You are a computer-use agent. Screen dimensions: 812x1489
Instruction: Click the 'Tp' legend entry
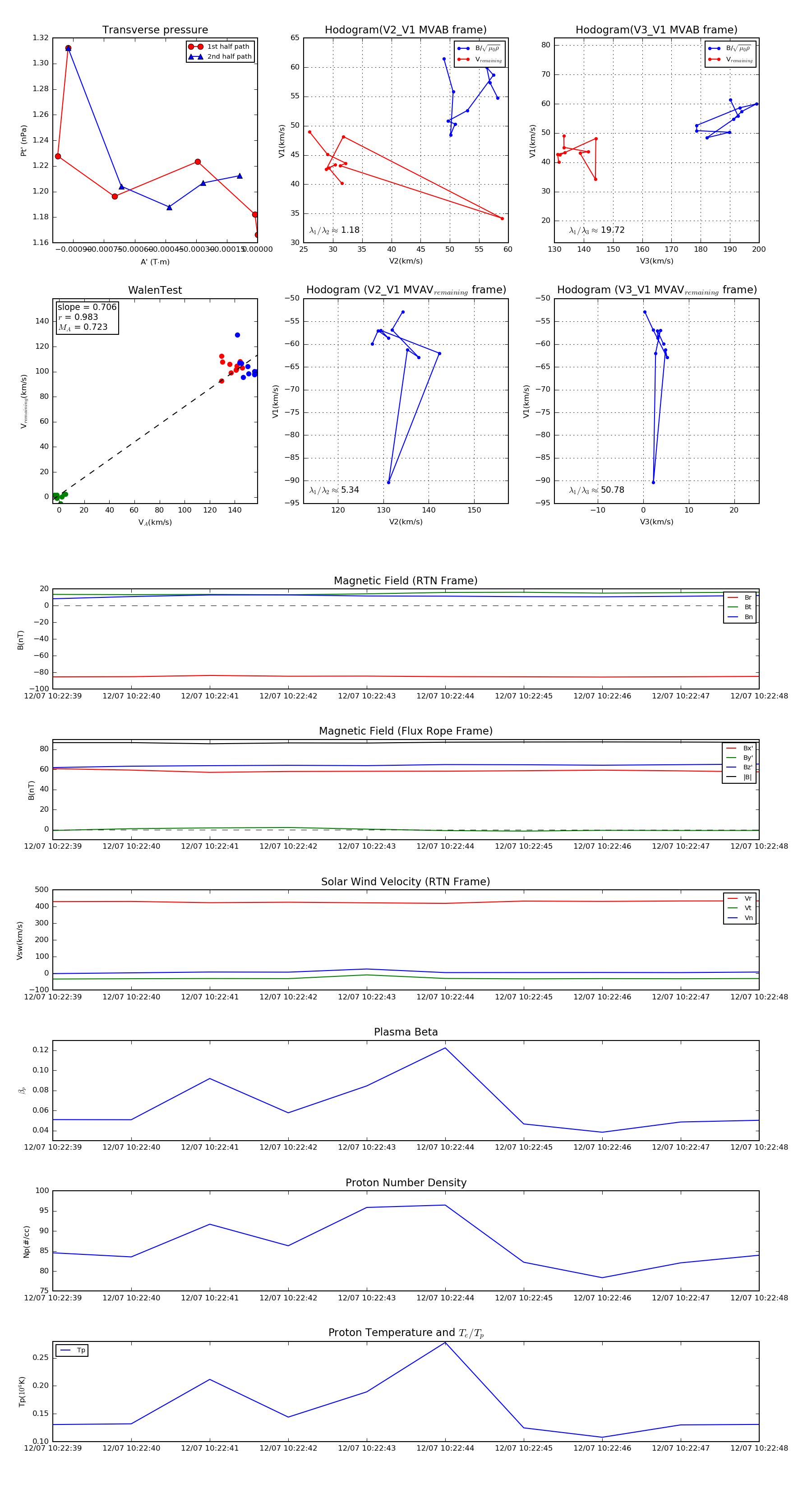tap(72, 1350)
